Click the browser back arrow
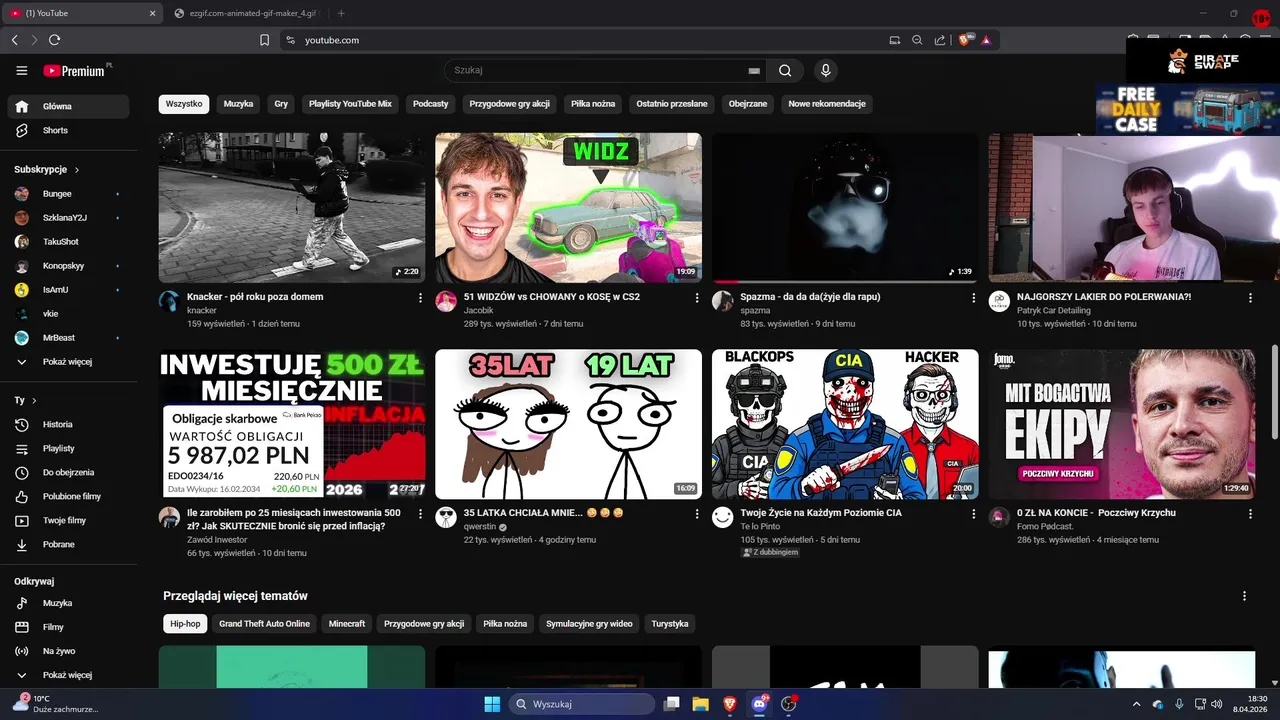This screenshot has height=720, width=1280. (14, 40)
